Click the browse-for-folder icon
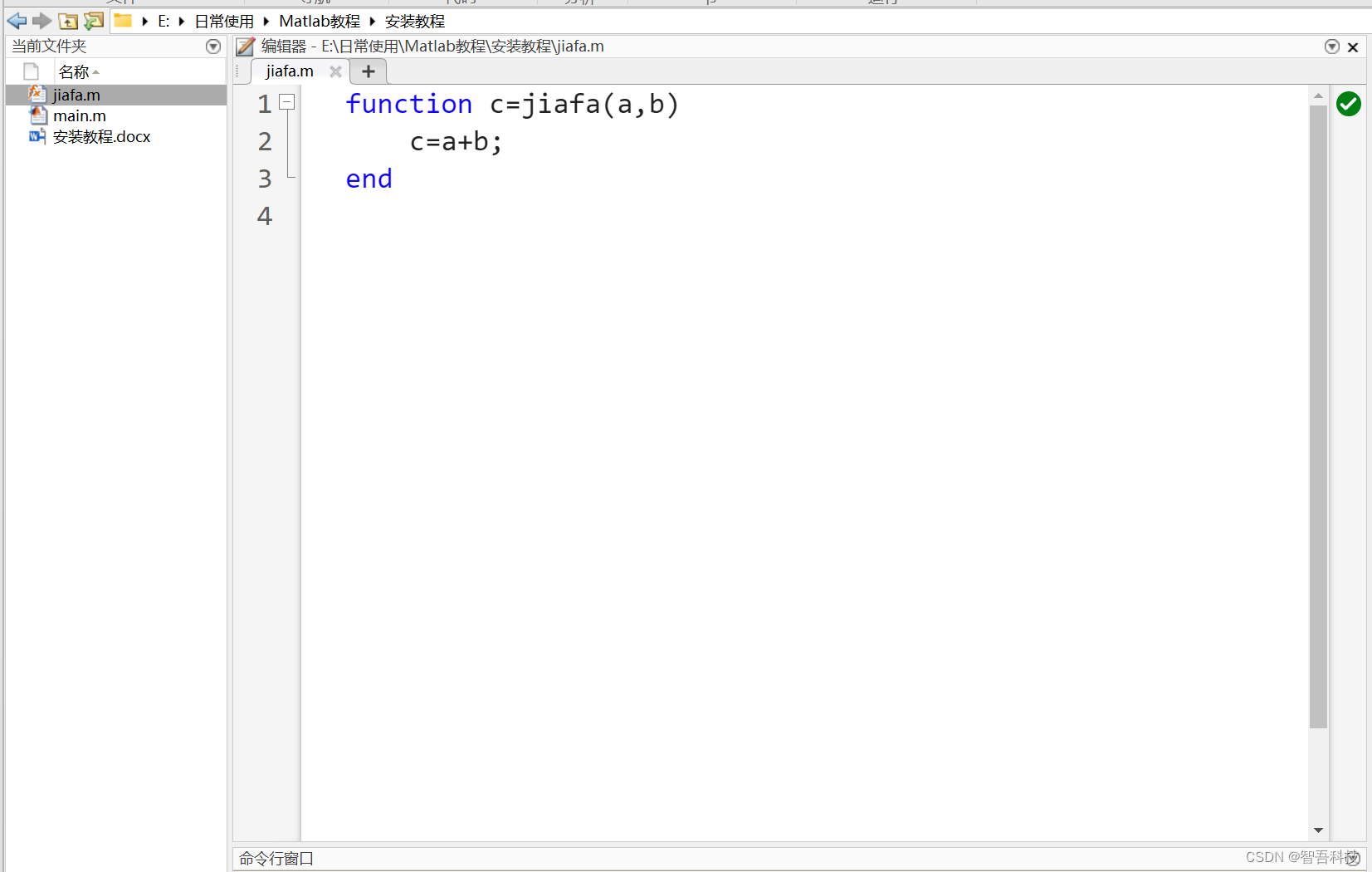The width and height of the screenshot is (1372, 872). click(94, 21)
